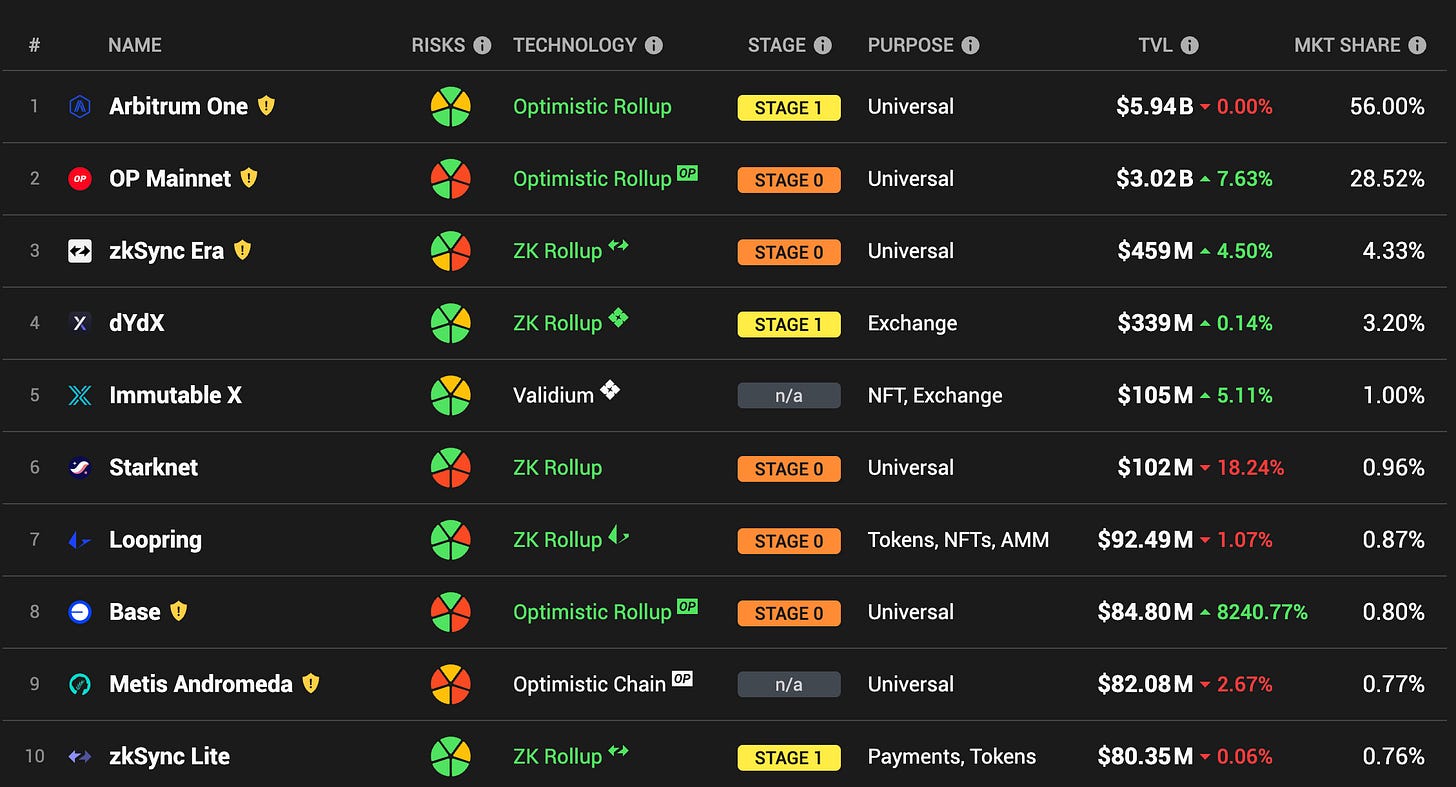
Task: Click the 56.00% market share value
Action: (x=1387, y=106)
